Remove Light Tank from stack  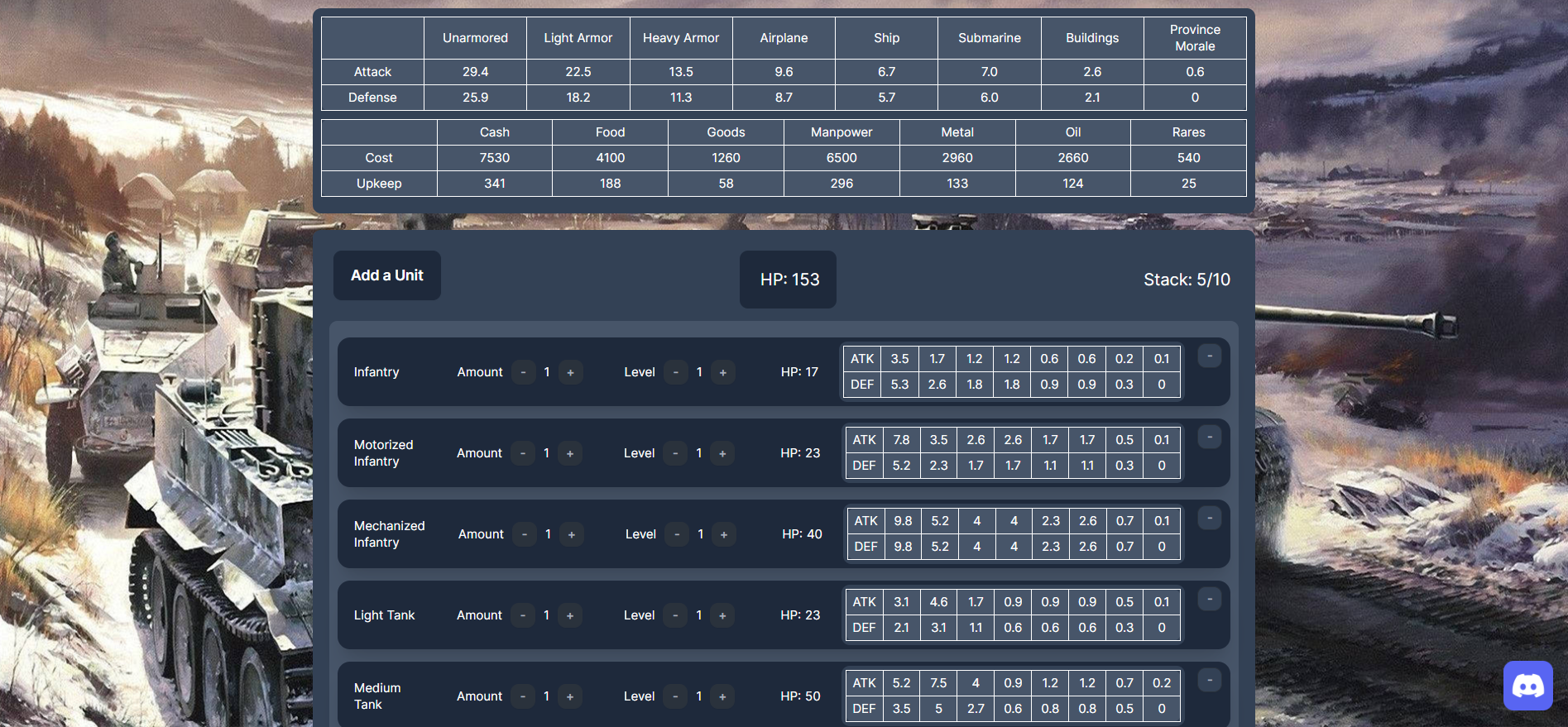[1209, 600]
